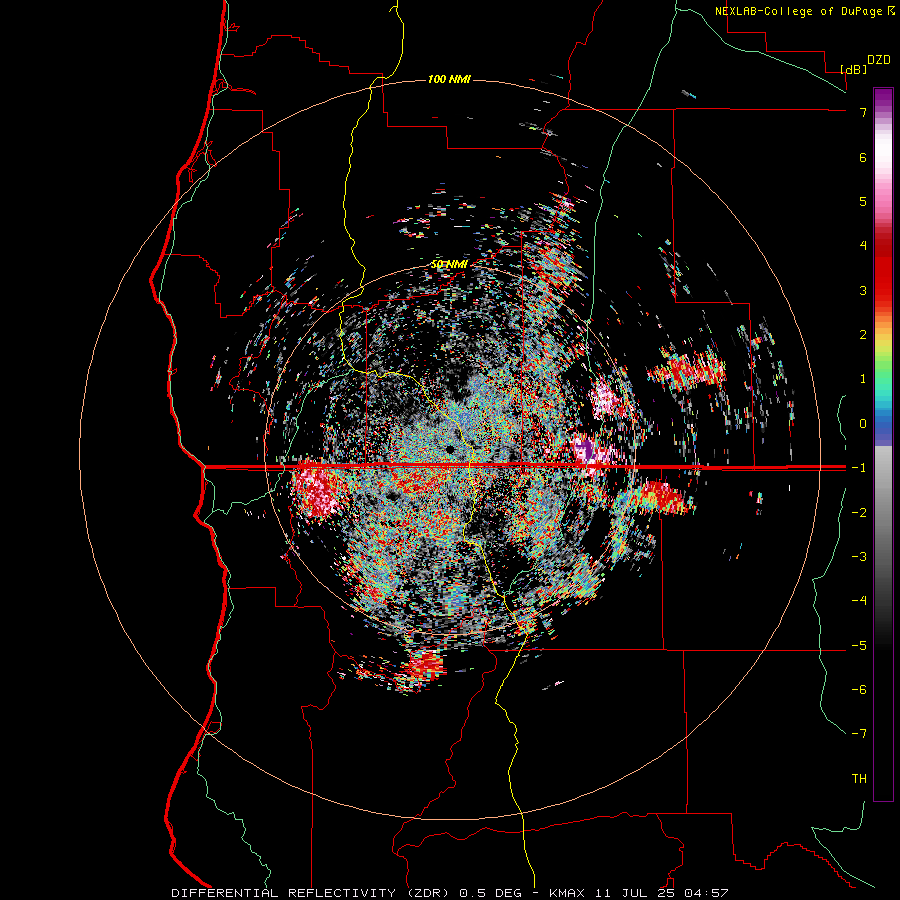900x900 pixels.
Task: Click the 0.5 DEG elevation text
Action: [491, 893]
